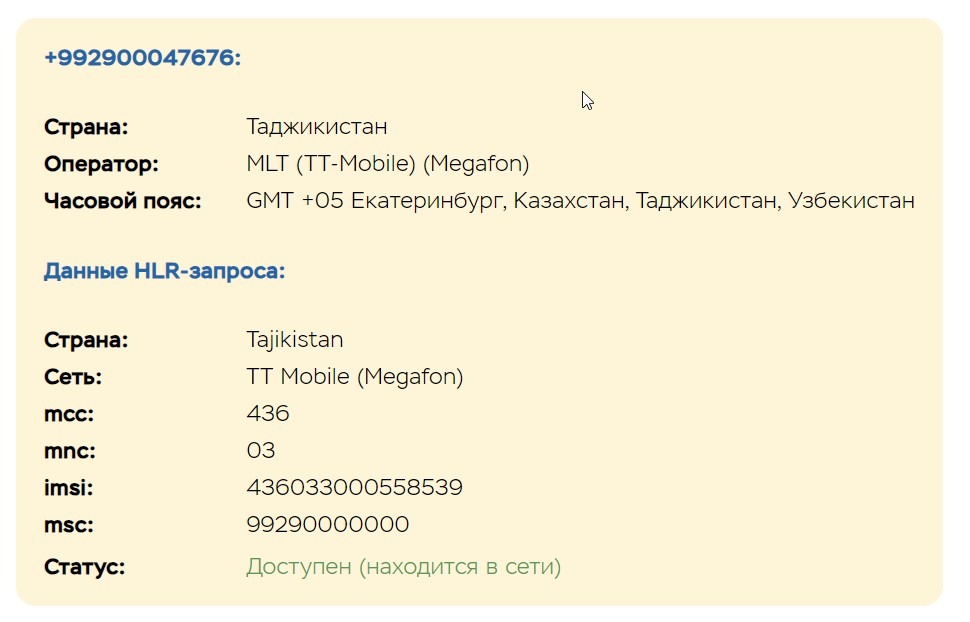The height and width of the screenshot is (622, 970).
Task: Click the phone number heading +992900047676
Action: click(x=142, y=58)
